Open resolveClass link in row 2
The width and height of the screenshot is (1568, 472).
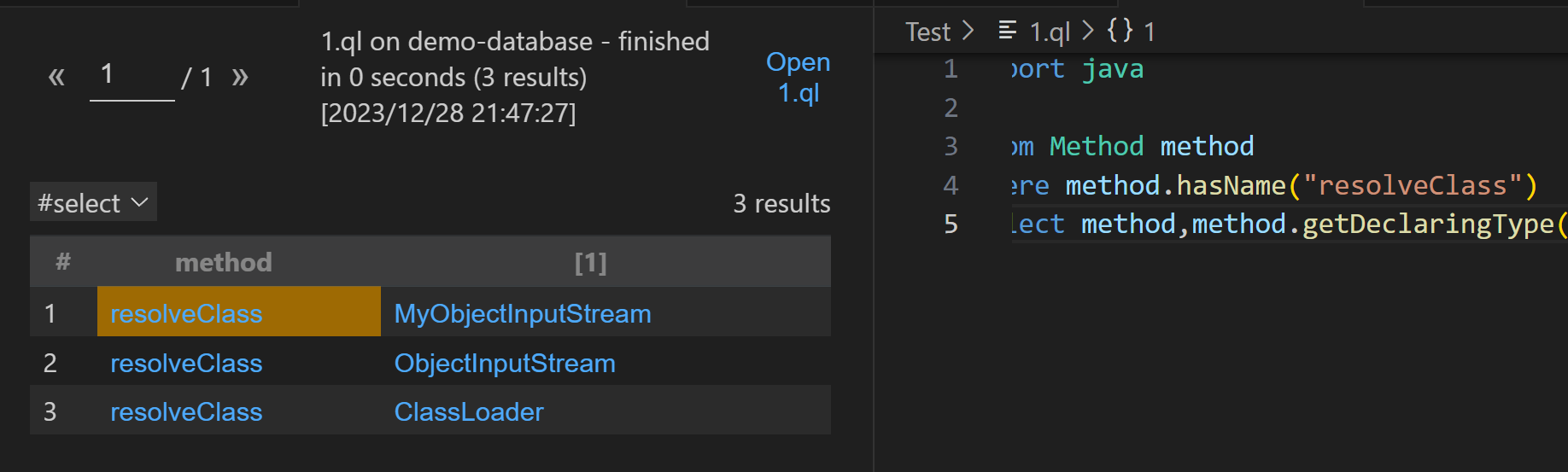(186, 363)
